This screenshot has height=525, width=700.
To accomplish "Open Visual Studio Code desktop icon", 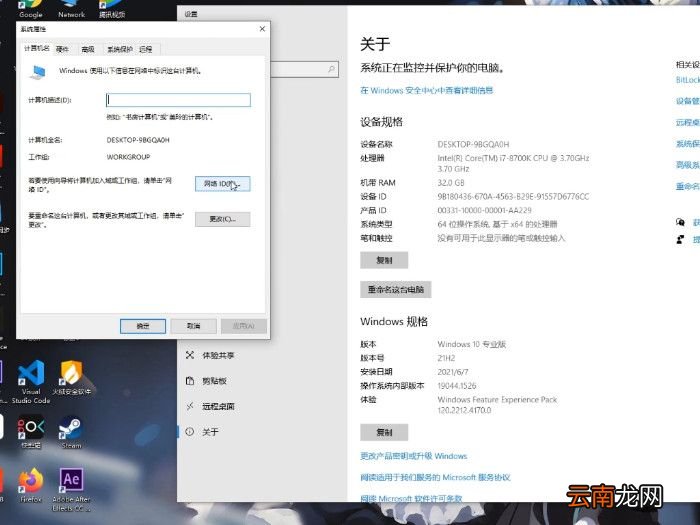I will pos(31,381).
